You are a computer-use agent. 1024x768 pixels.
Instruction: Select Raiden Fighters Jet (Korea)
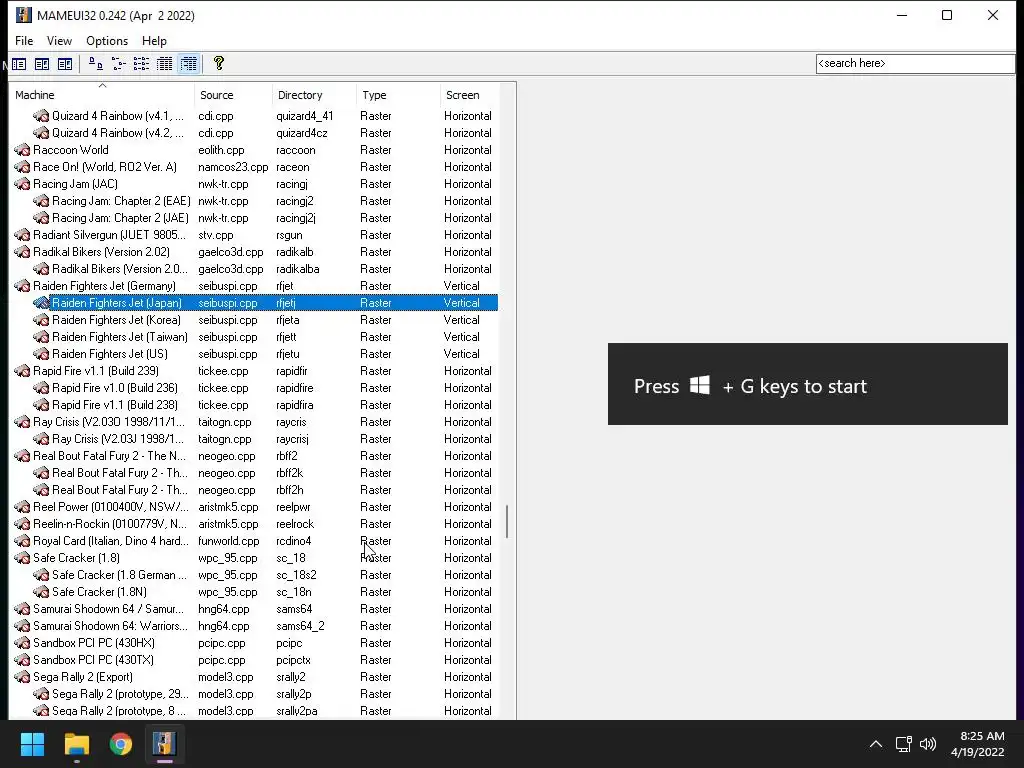116,320
